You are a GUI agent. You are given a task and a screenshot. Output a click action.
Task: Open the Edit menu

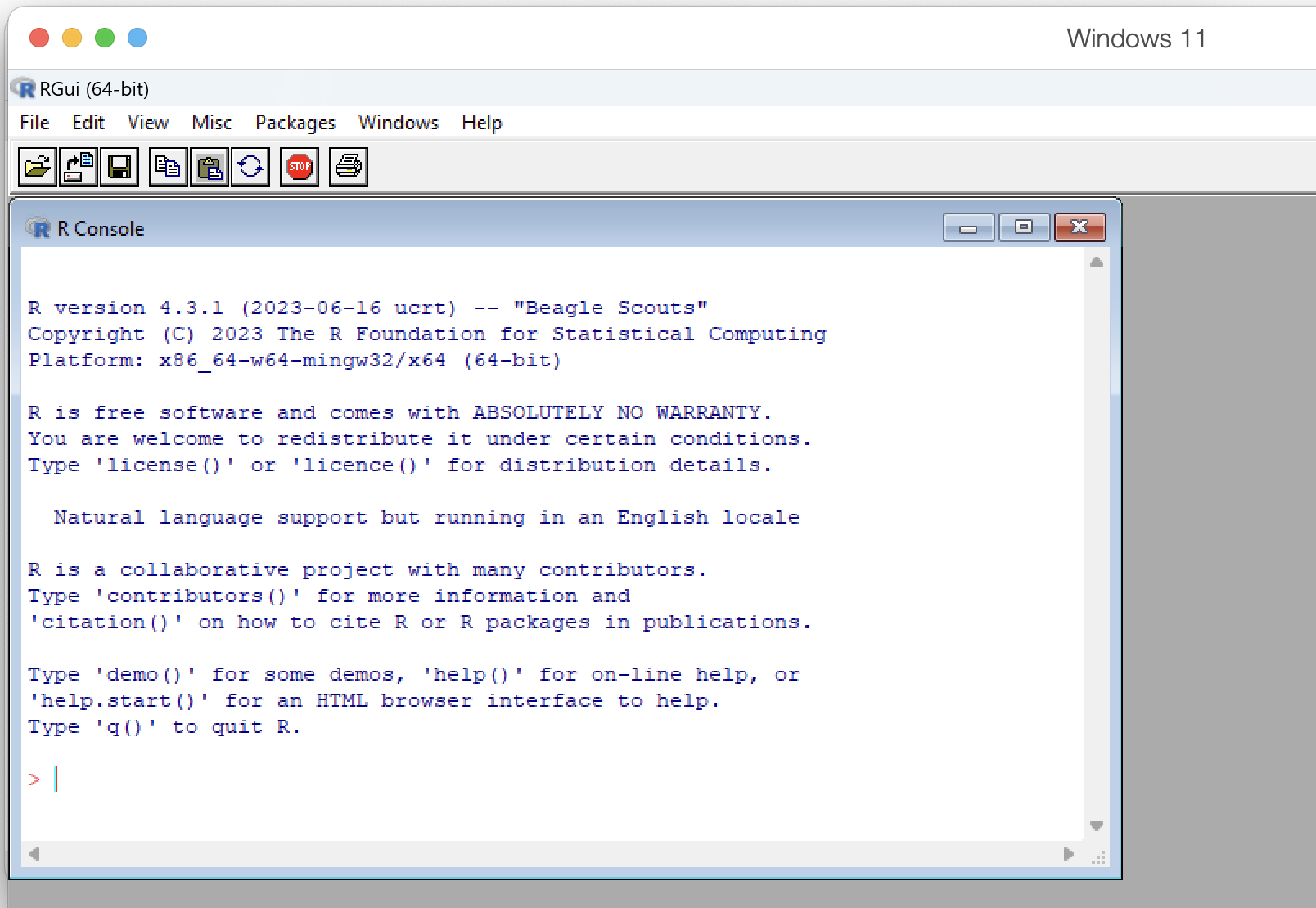point(88,123)
